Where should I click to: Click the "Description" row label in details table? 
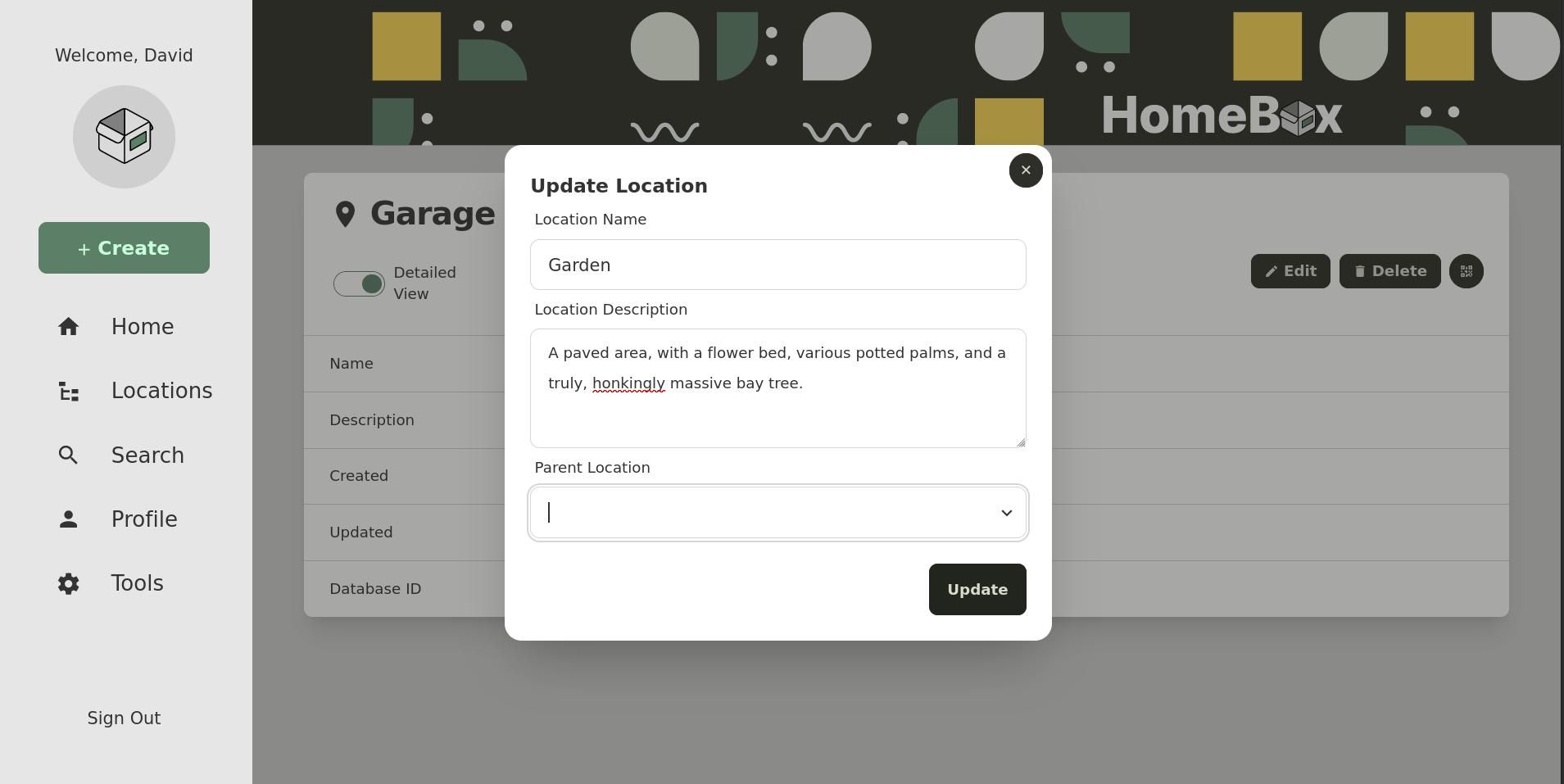[371, 420]
